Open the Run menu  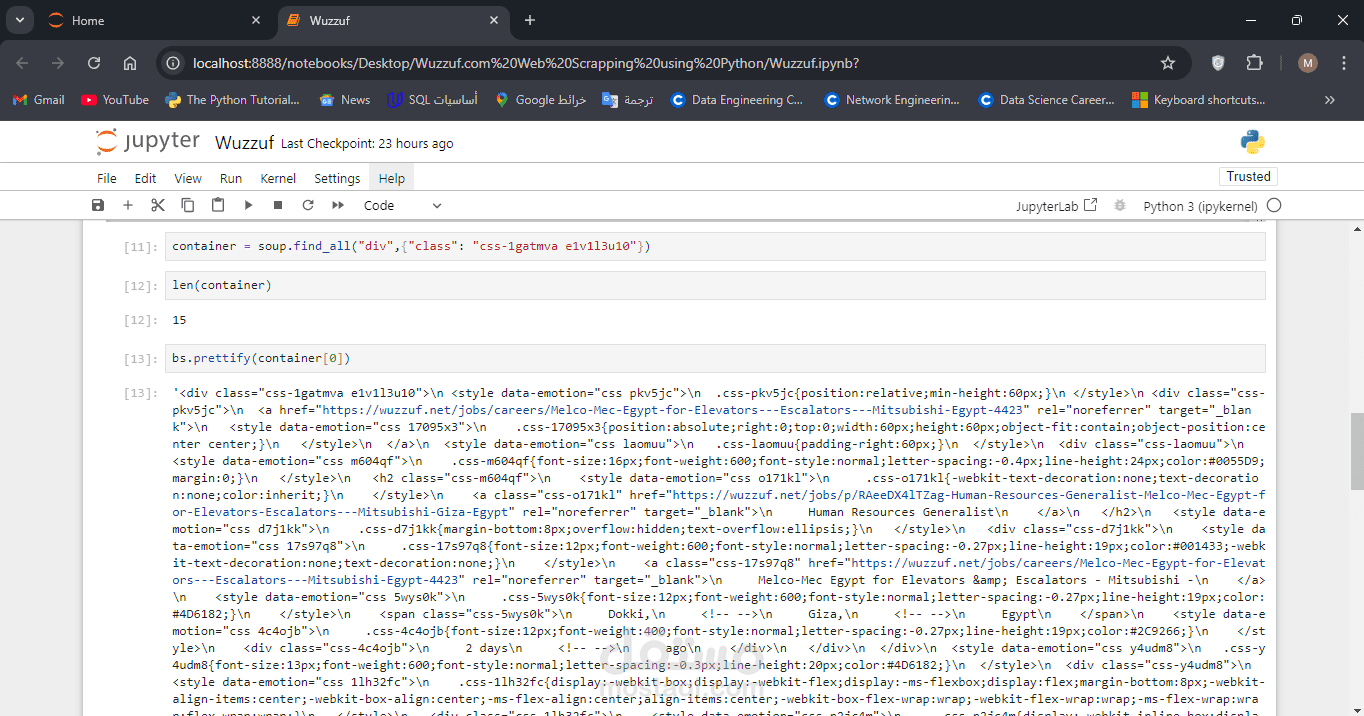pyautogui.click(x=231, y=178)
